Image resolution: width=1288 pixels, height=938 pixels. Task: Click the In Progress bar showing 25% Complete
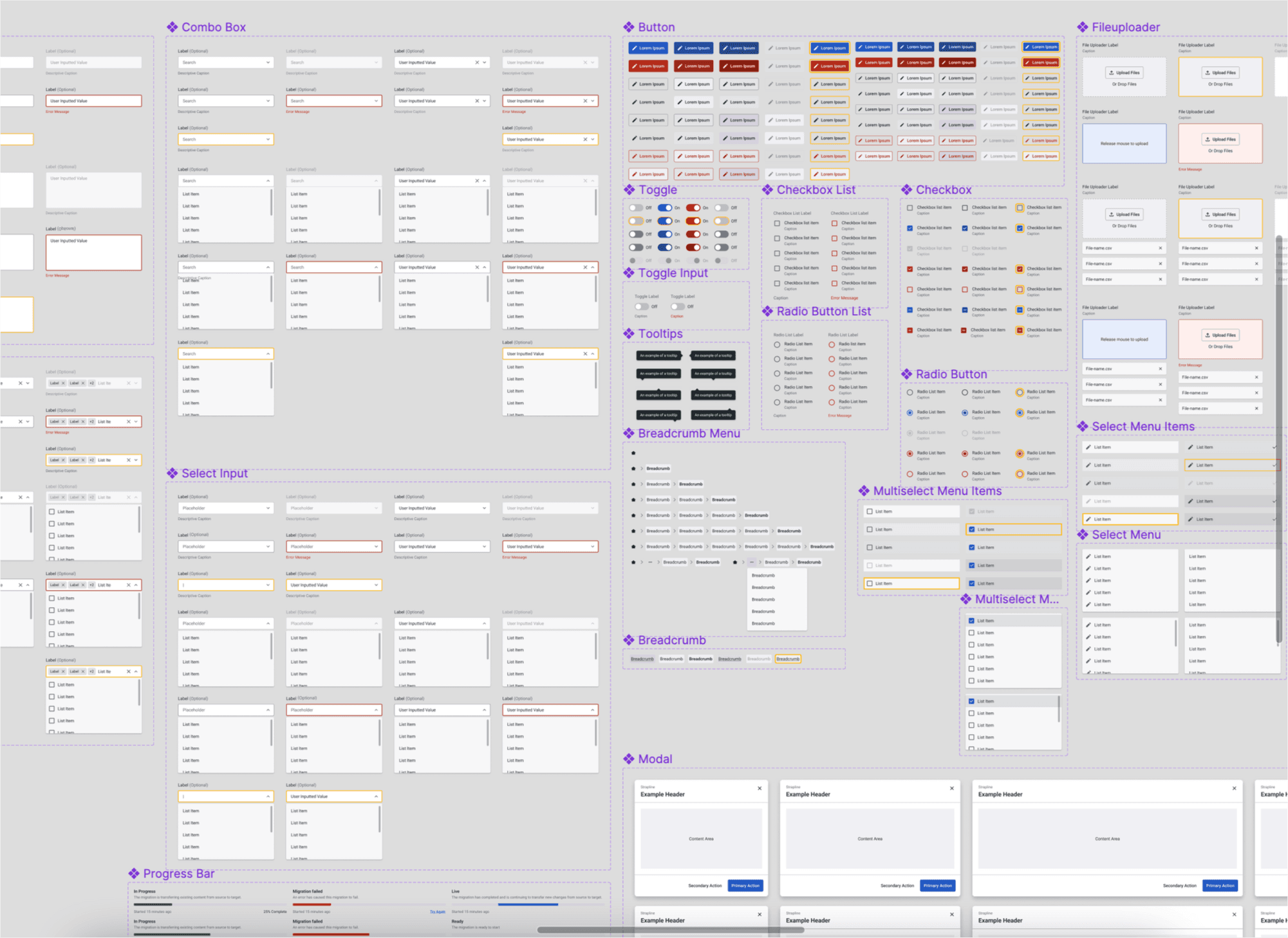point(210,905)
